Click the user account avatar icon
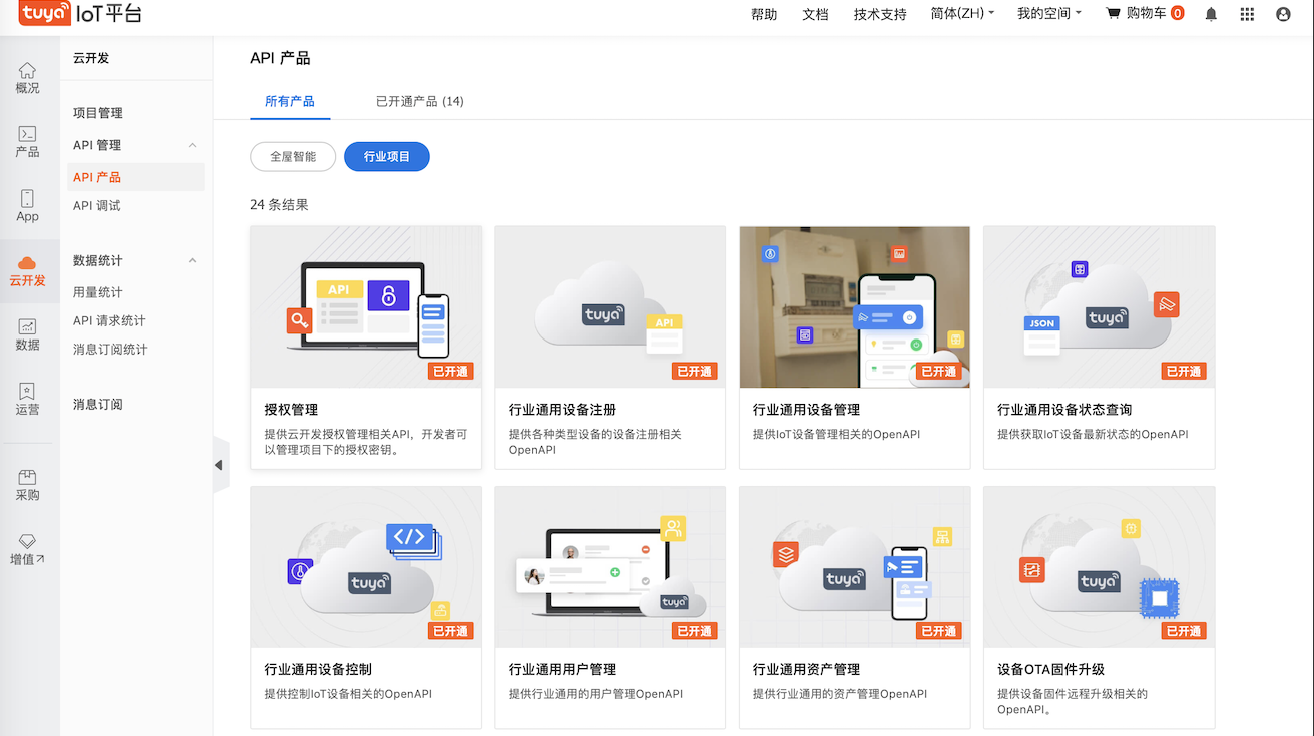This screenshot has width=1314, height=736. click(1283, 14)
